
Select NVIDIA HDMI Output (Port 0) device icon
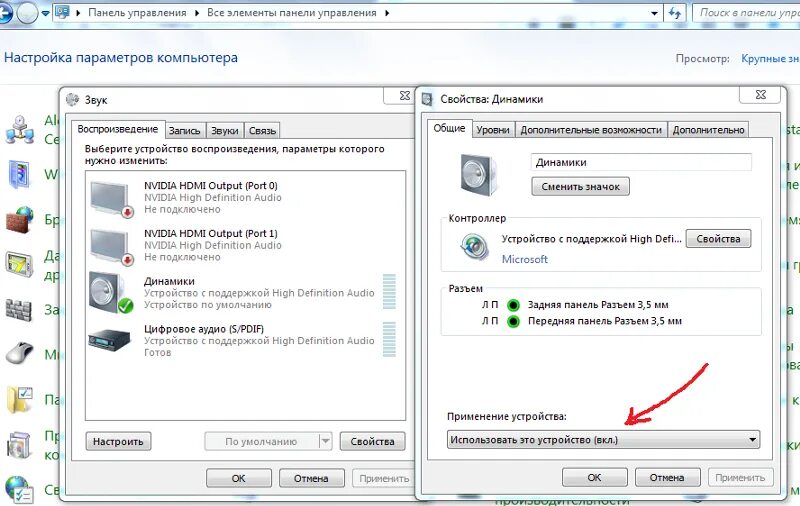[112, 199]
